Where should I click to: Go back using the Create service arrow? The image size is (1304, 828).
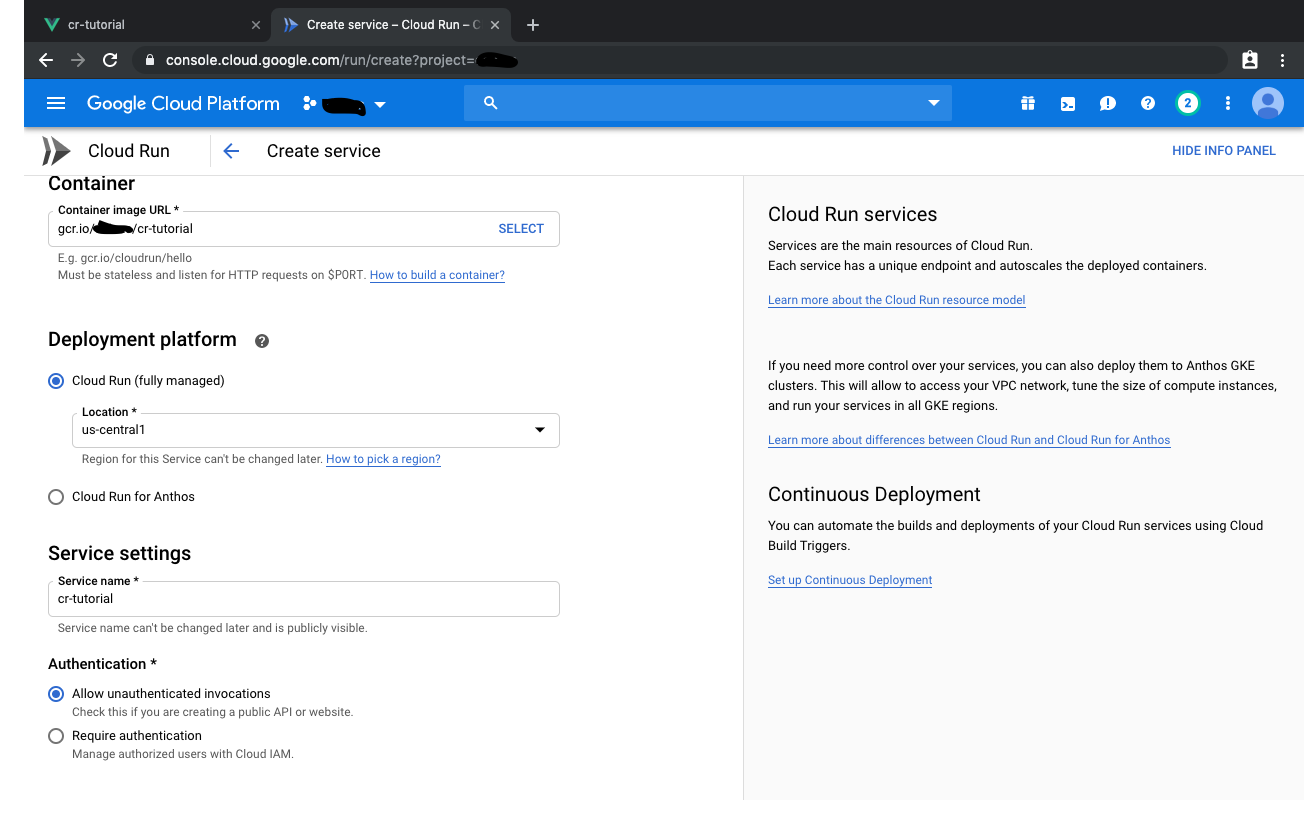pyautogui.click(x=231, y=151)
